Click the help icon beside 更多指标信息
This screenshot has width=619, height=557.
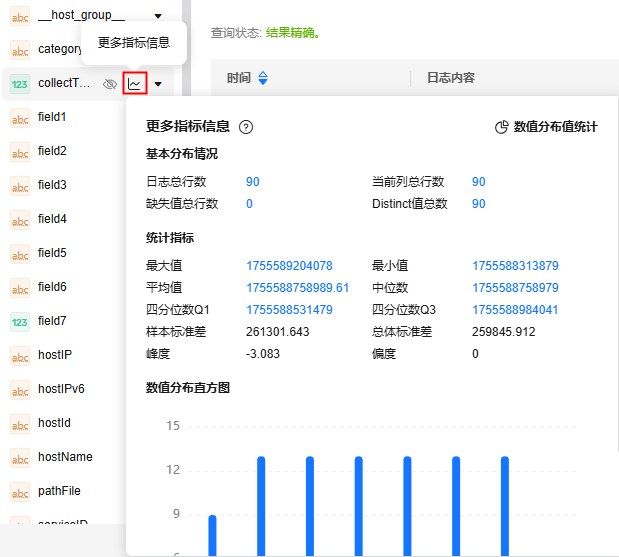[x=246, y=127]
